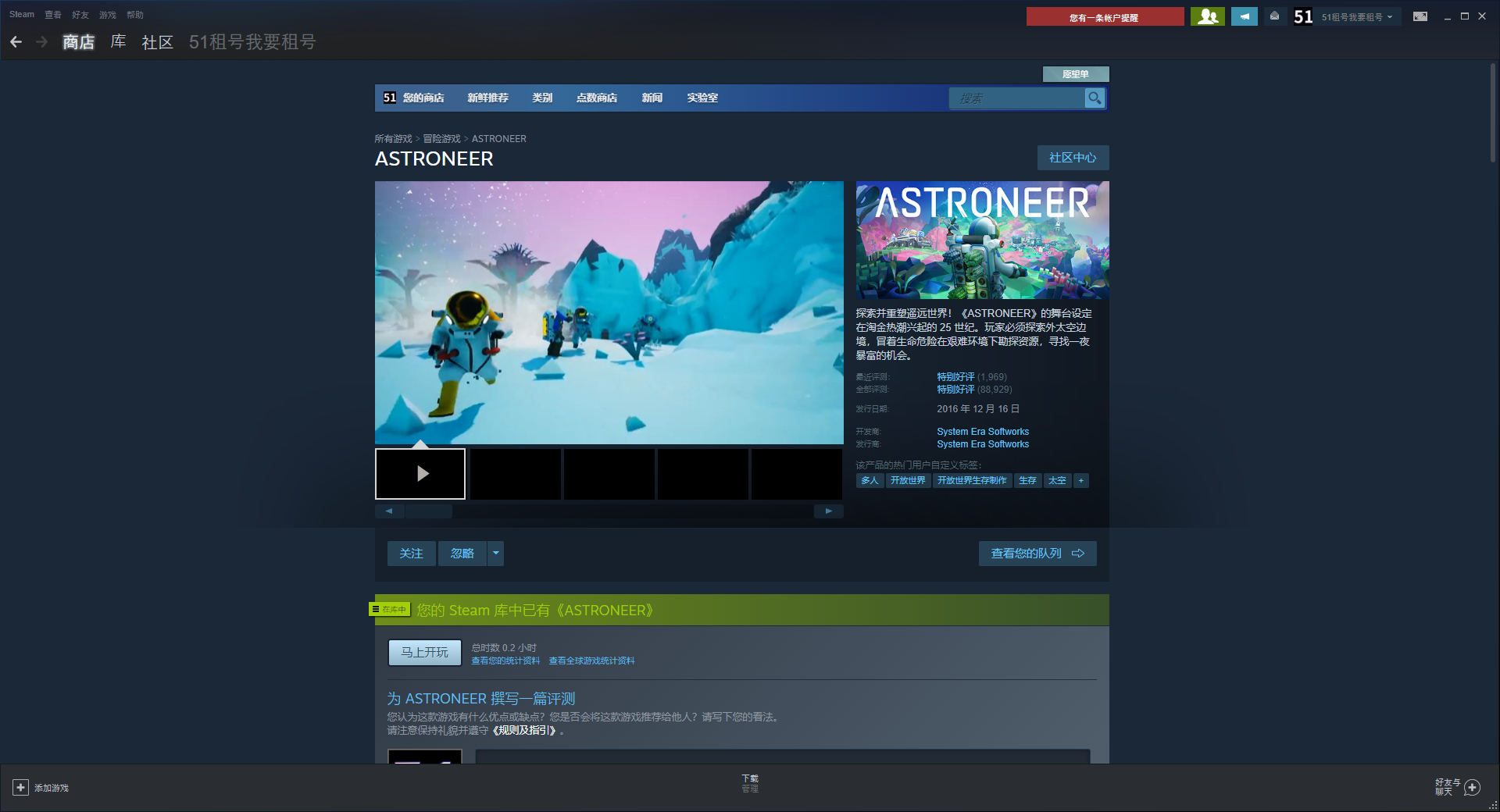Select the 开放世界生存制作 tag
This screenshot has height=812, width=1500.
click(972, 481)
